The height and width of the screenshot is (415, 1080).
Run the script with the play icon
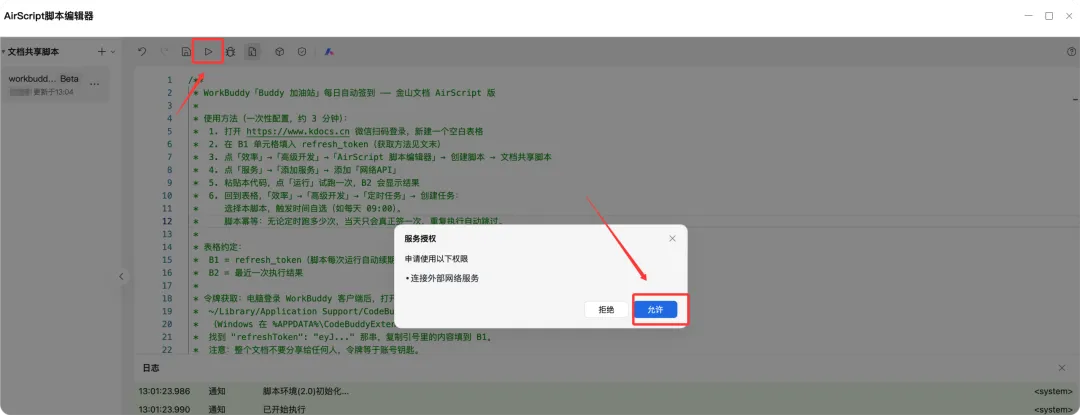pyautogui.click(x=208, y=51)
